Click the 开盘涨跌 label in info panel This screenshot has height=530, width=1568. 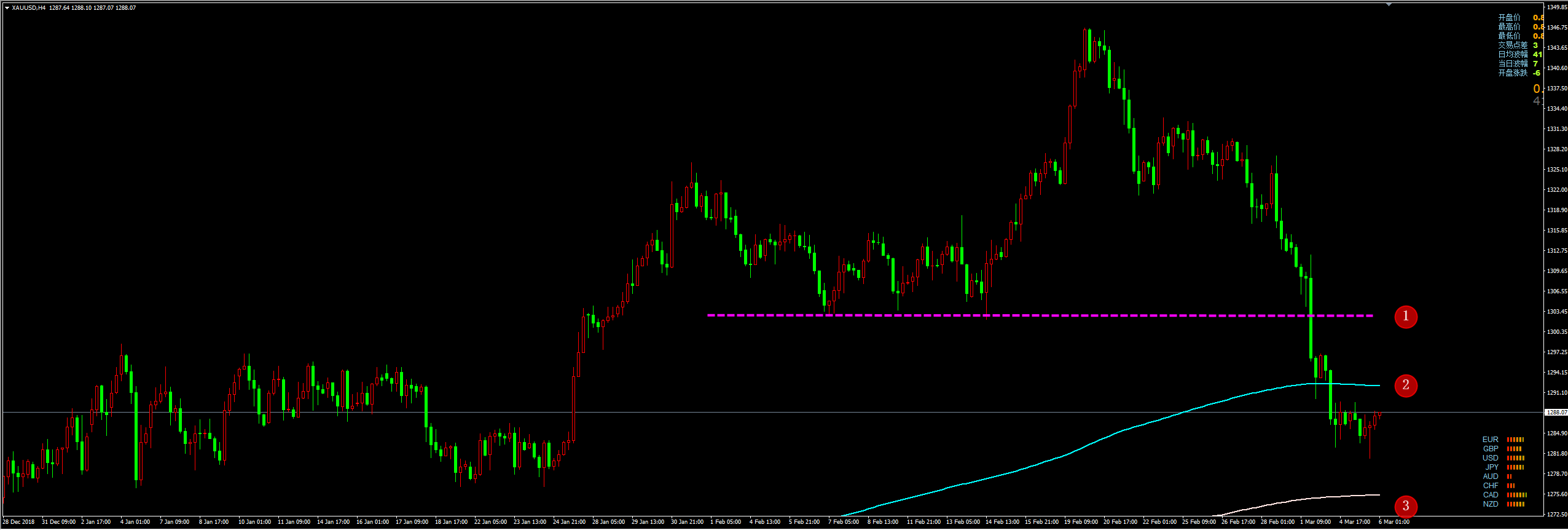[1512, 73]
